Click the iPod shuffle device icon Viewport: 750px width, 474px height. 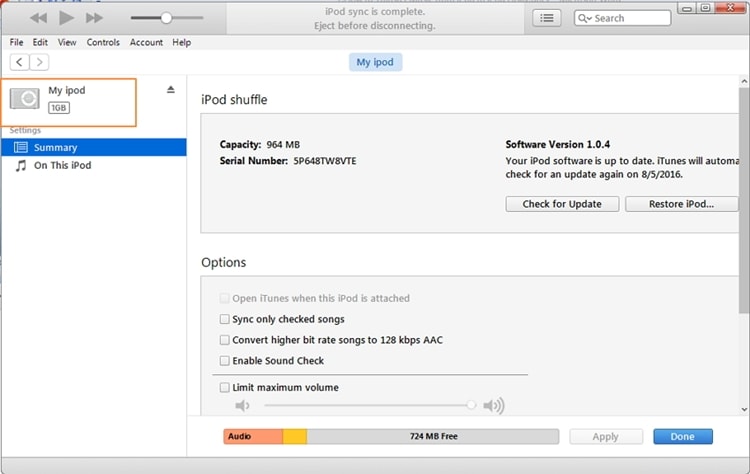tap(25, 99)
